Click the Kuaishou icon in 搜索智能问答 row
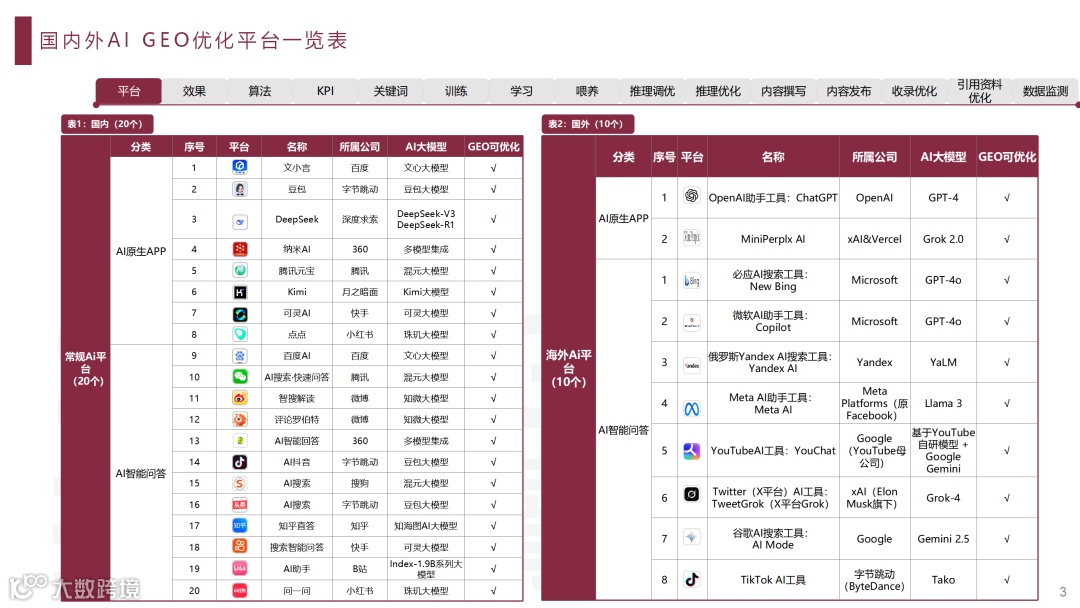1080x608 pixels. coord(240,547)
